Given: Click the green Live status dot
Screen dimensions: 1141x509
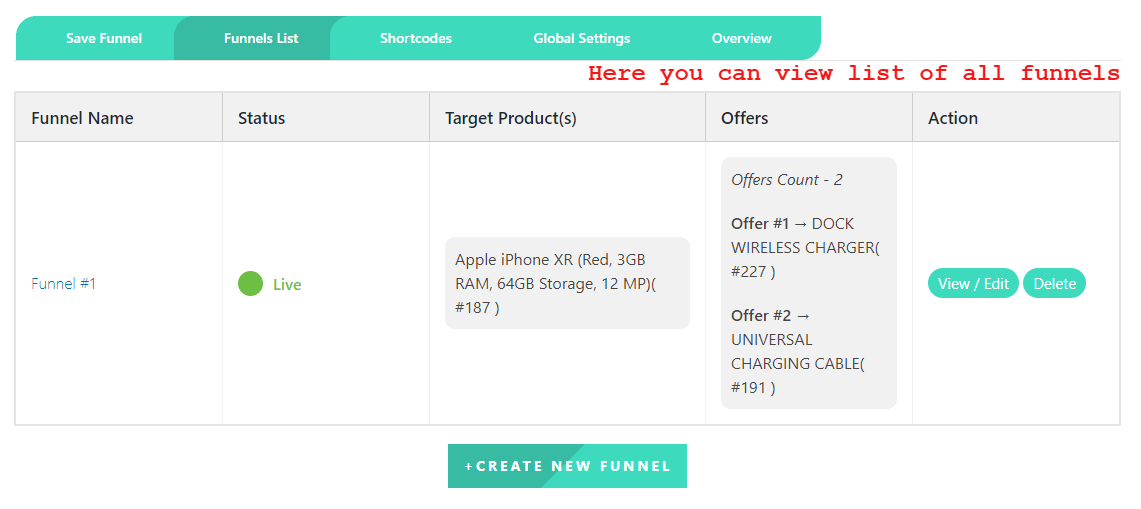Looking at the screenshot, I should [x=250, y=284].
